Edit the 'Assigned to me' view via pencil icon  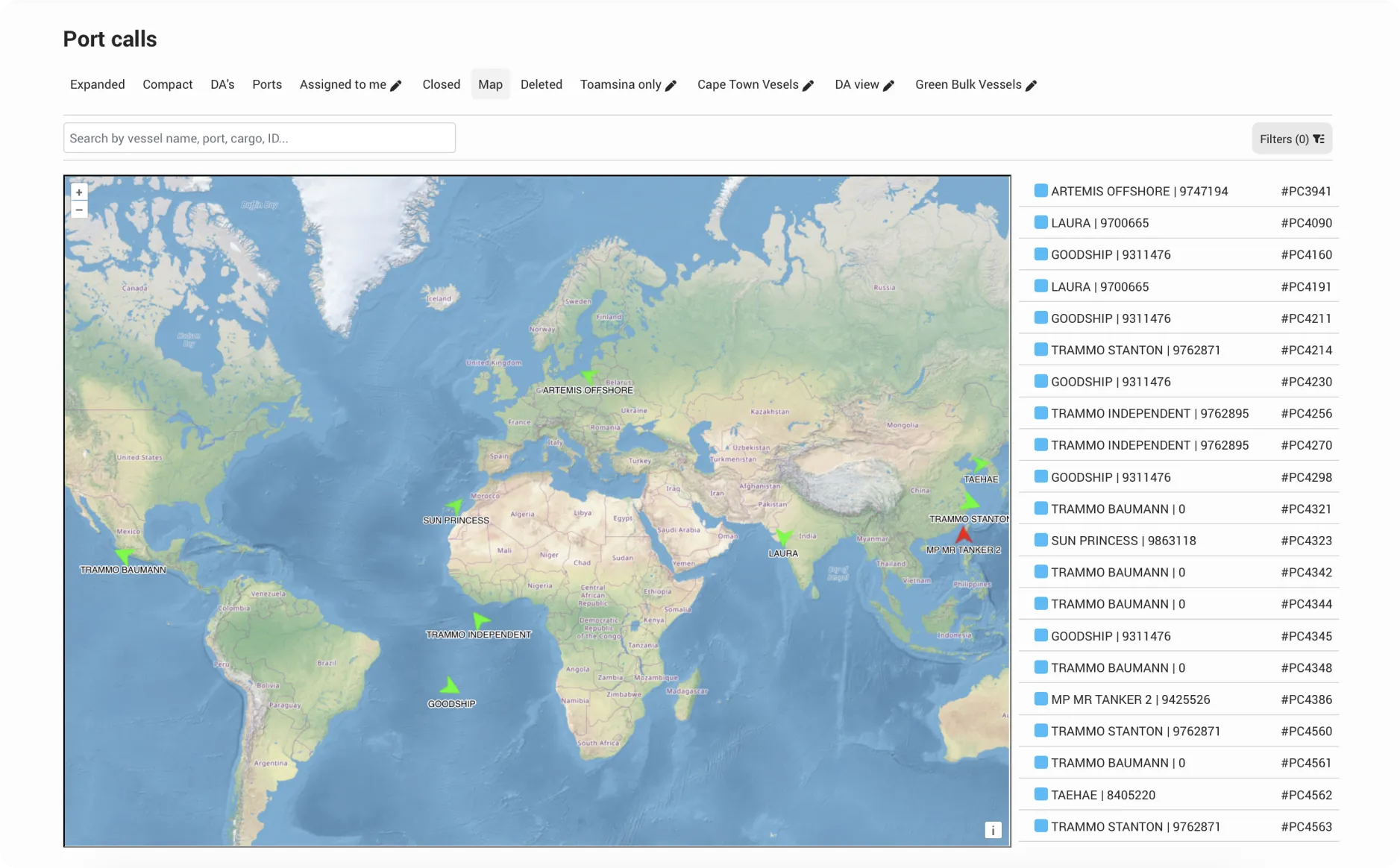tap(396, 85)
